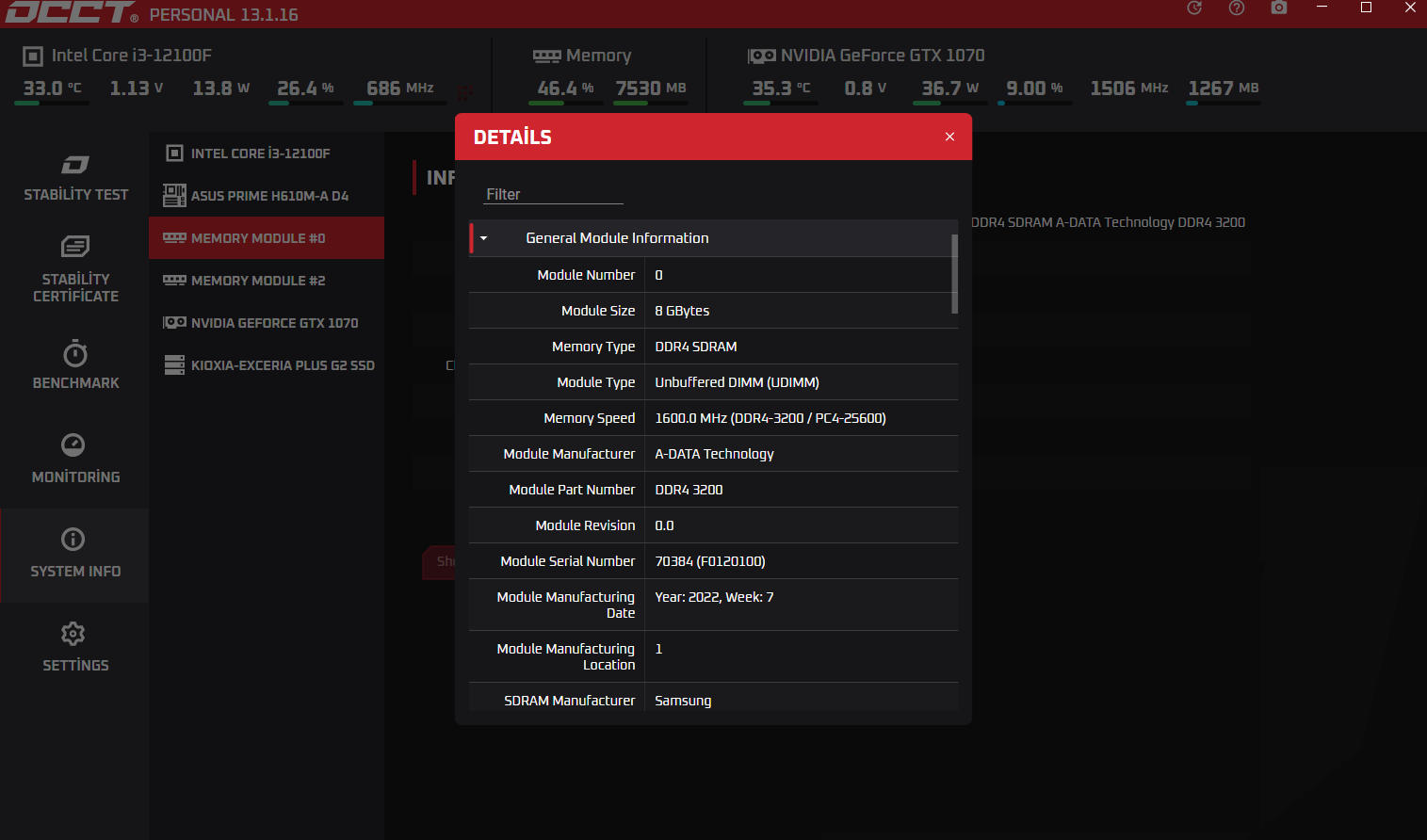
Task: Click the Module Size value 8 GBytes
Action: (682, 311)
